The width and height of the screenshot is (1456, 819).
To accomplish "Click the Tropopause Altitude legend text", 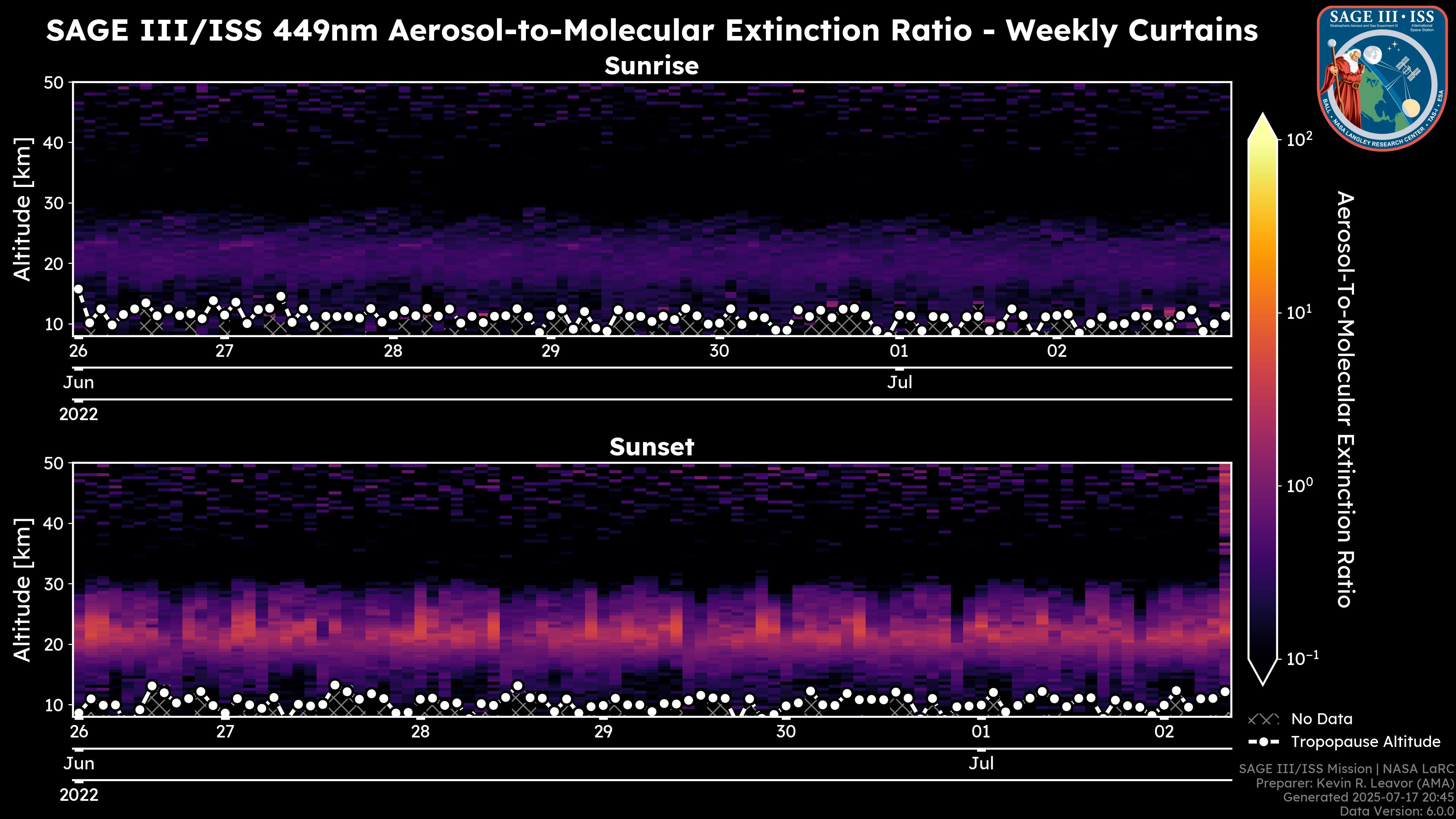I will pyautogui.click(x=1365, y=742).
